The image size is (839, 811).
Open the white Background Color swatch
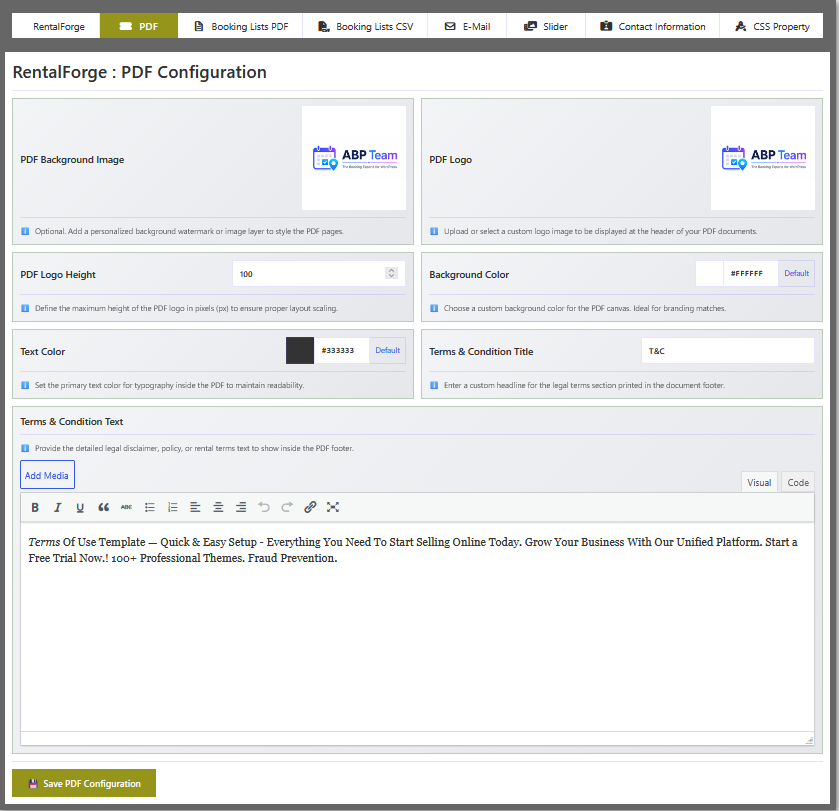tap(710, 273)
